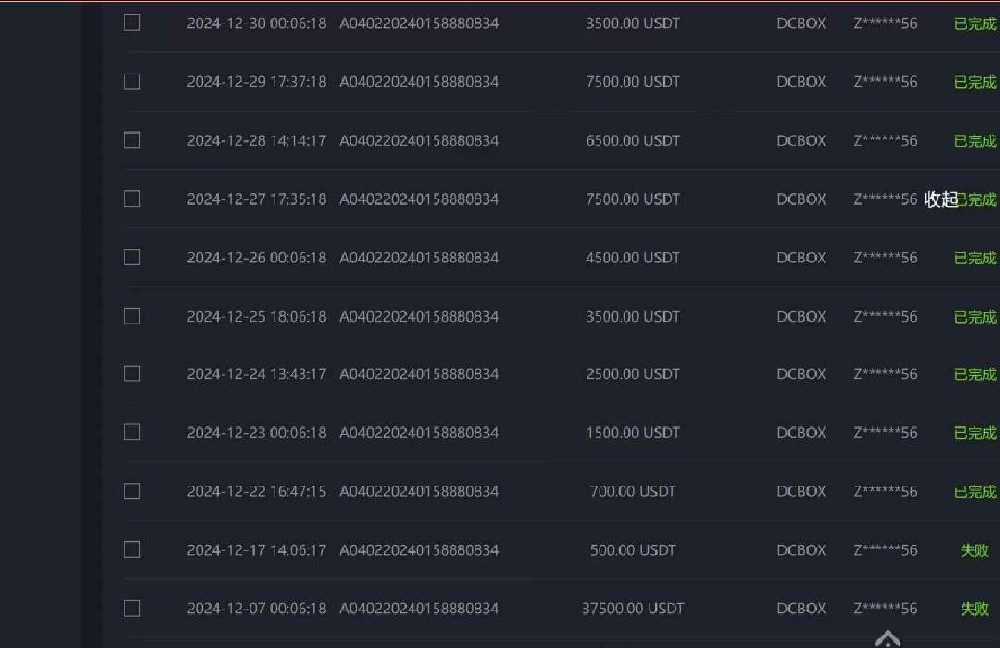
Task: Mark the checkbox for 1500.00 USDT row
Action: click(132, 432)
